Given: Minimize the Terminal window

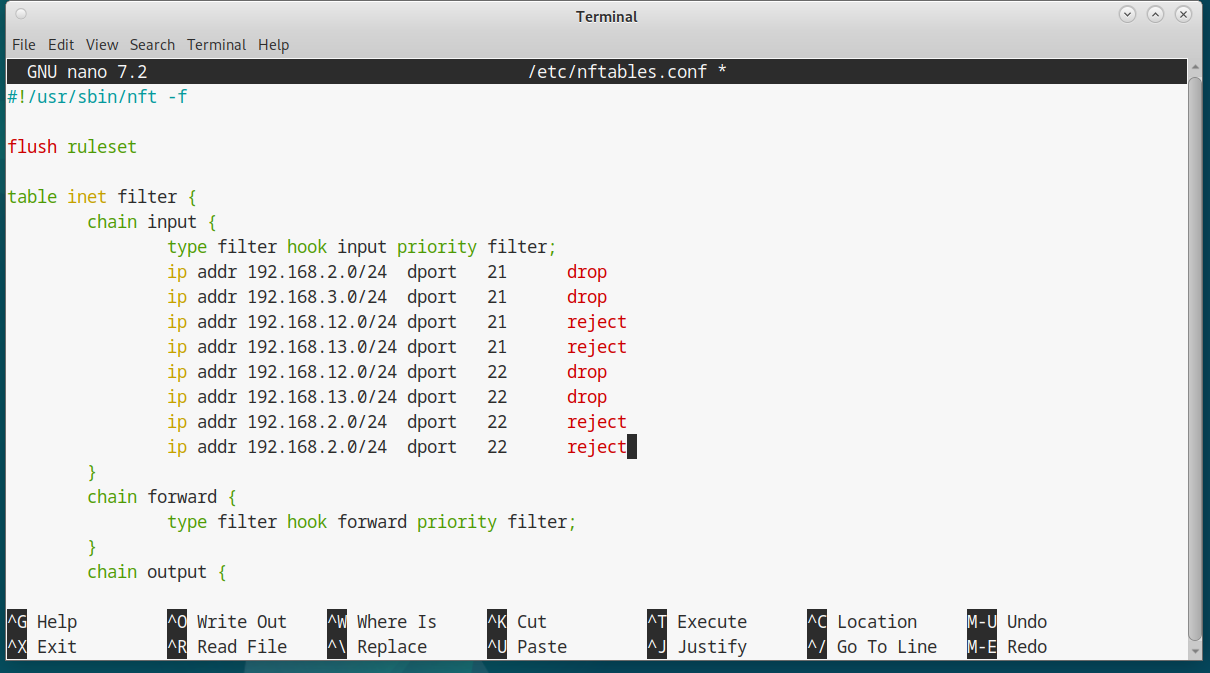Looking at the screenshot, I should (x=1127, y=15).
